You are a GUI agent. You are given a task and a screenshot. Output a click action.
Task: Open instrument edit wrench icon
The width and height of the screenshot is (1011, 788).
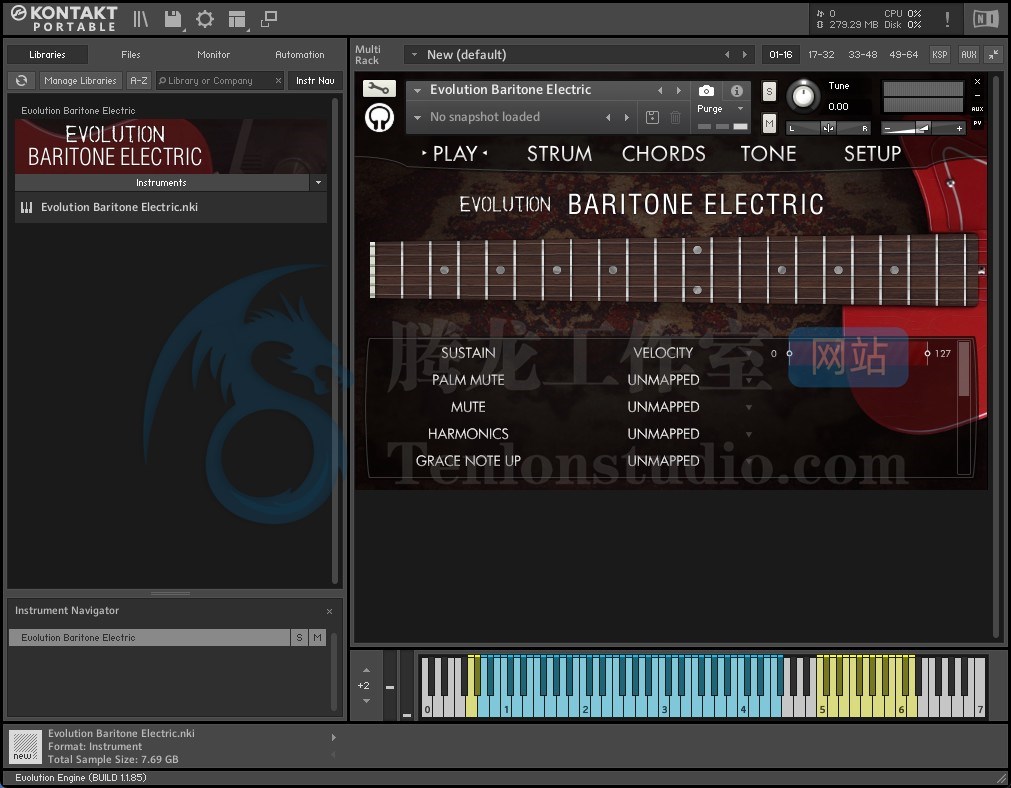coord(379,89)
